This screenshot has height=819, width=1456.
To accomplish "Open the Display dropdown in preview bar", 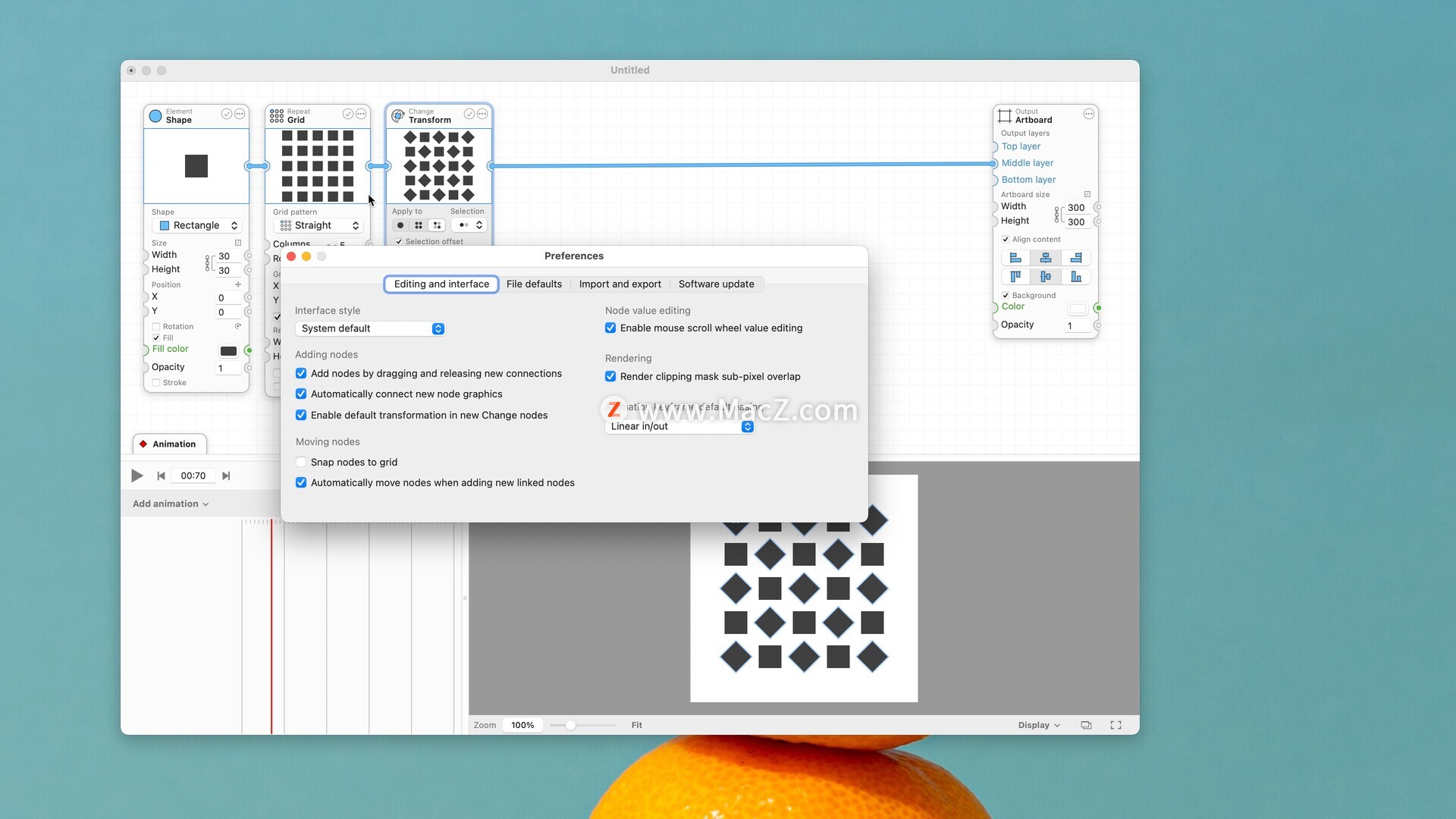I will [1039, 725].
